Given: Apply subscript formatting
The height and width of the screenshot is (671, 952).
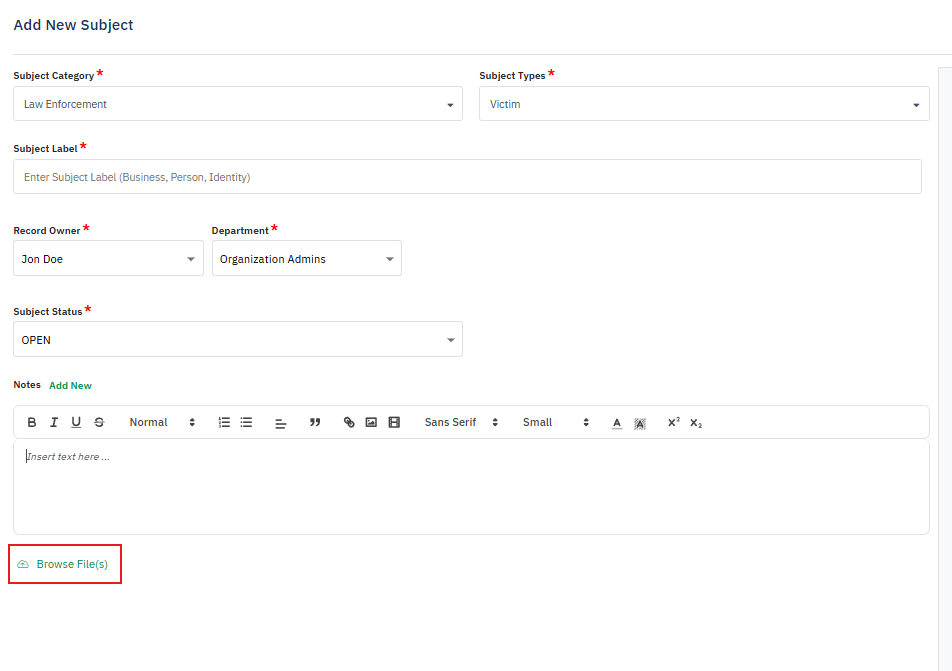Looking at the screenshot, I should [696, 423].
